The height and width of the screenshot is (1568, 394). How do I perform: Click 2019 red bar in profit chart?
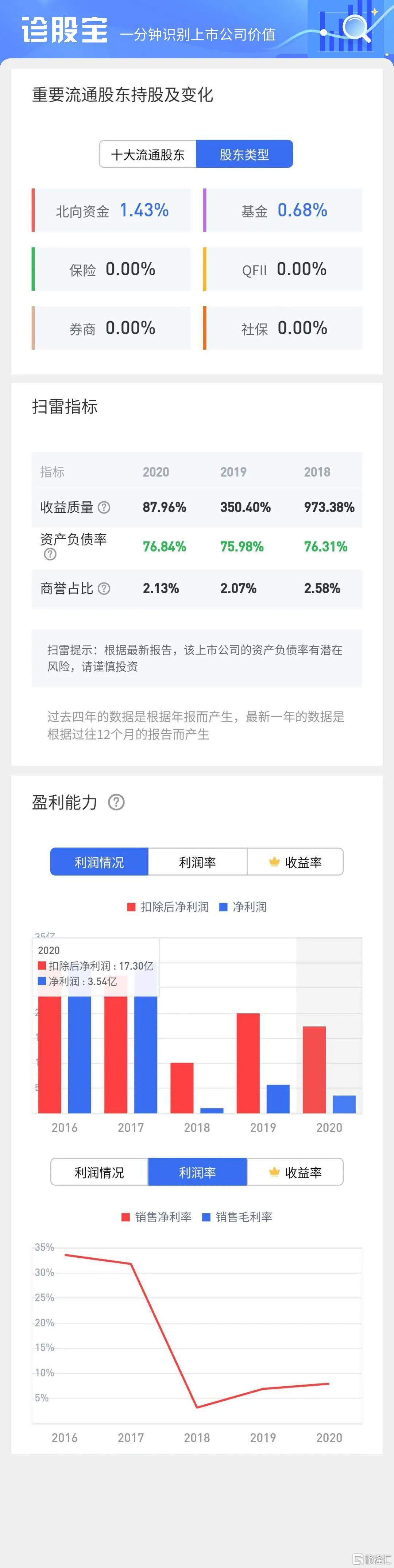click(248, 1063)
